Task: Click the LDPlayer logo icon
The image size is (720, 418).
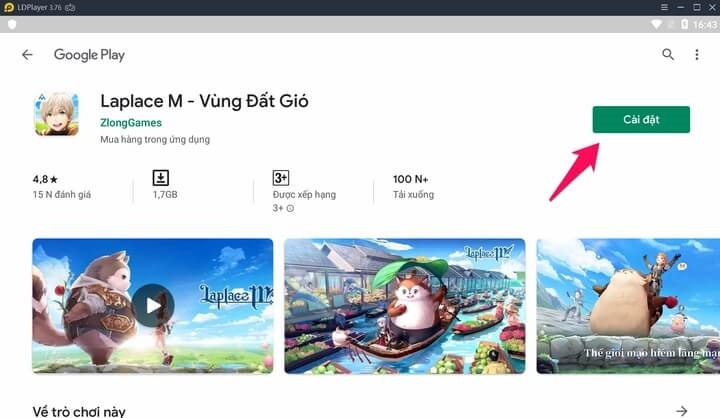Action: click(8, 7)
